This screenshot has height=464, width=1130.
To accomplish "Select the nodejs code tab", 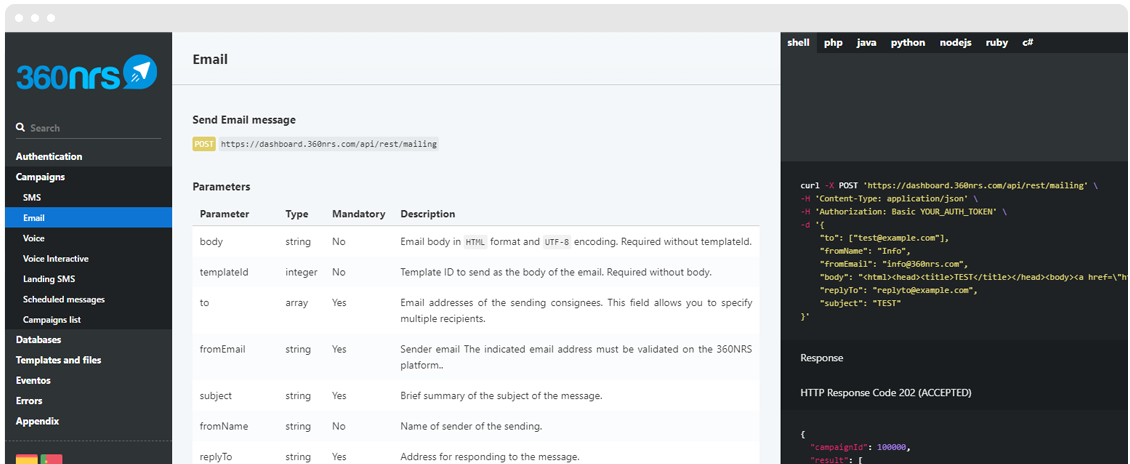I will (956, 43).
